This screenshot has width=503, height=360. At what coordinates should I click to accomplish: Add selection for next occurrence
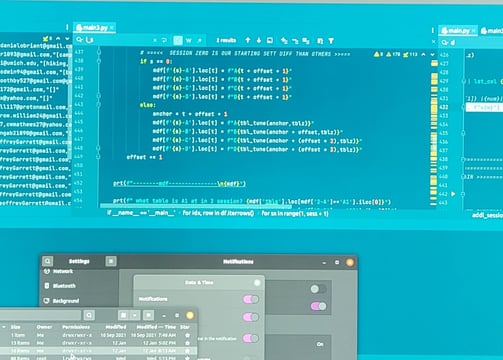point(284,41)
